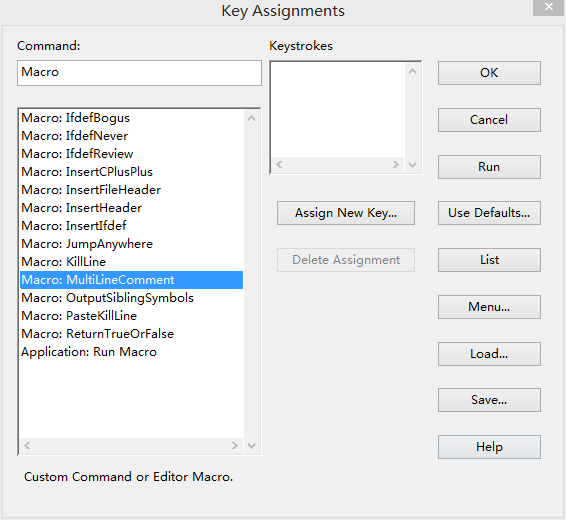Select Application: Run Macro entry
566x520 pixels.
tap(131, 352)
